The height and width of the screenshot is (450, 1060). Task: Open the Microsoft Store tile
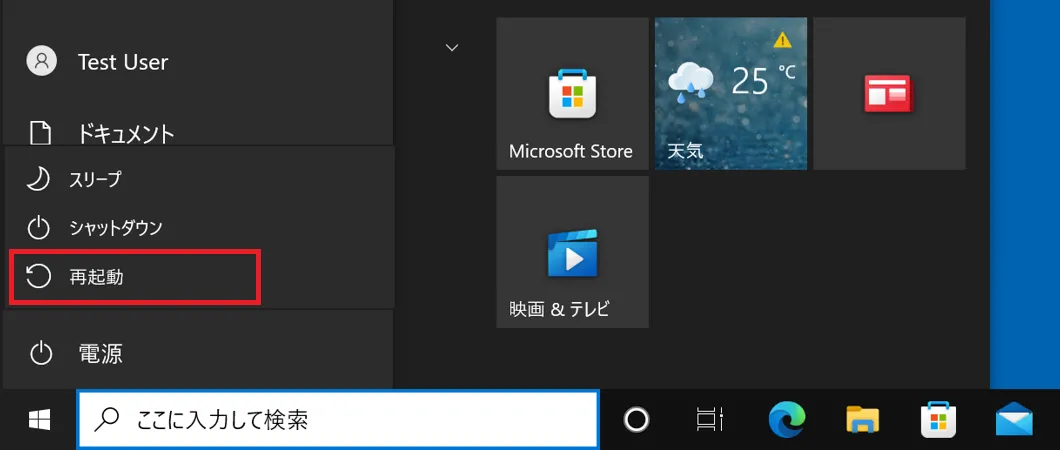point(573,93)
